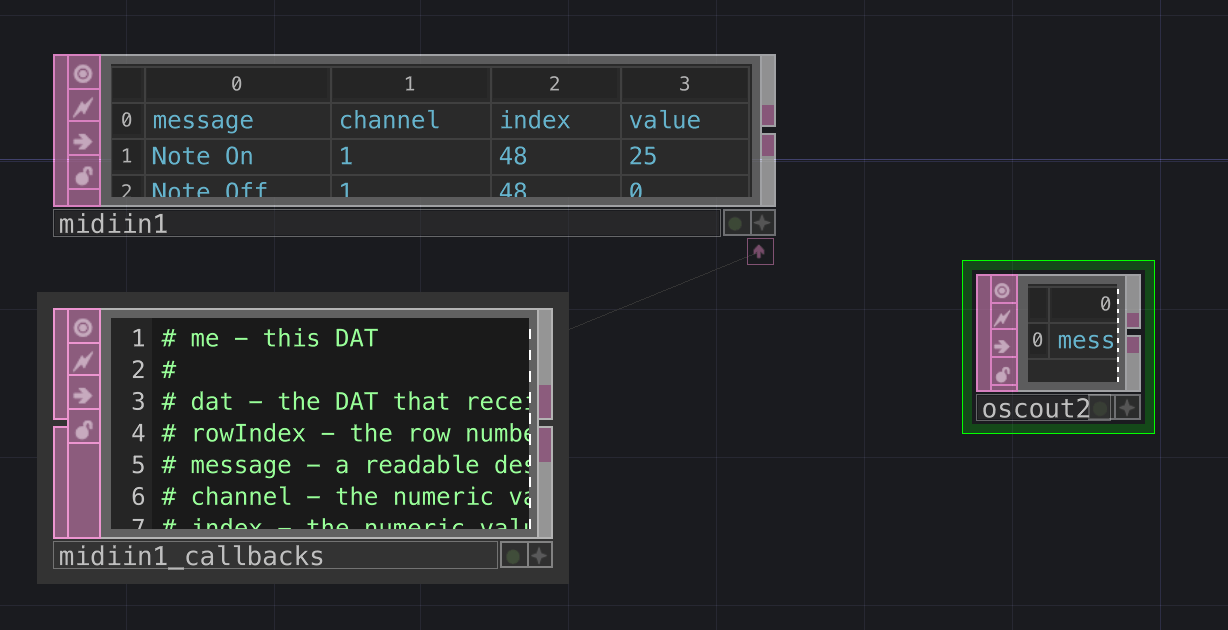Click the '# message - a readable' comment line
Image resolution: width=1228 pixels, height=630 pixels.
[x=345, y=465]
